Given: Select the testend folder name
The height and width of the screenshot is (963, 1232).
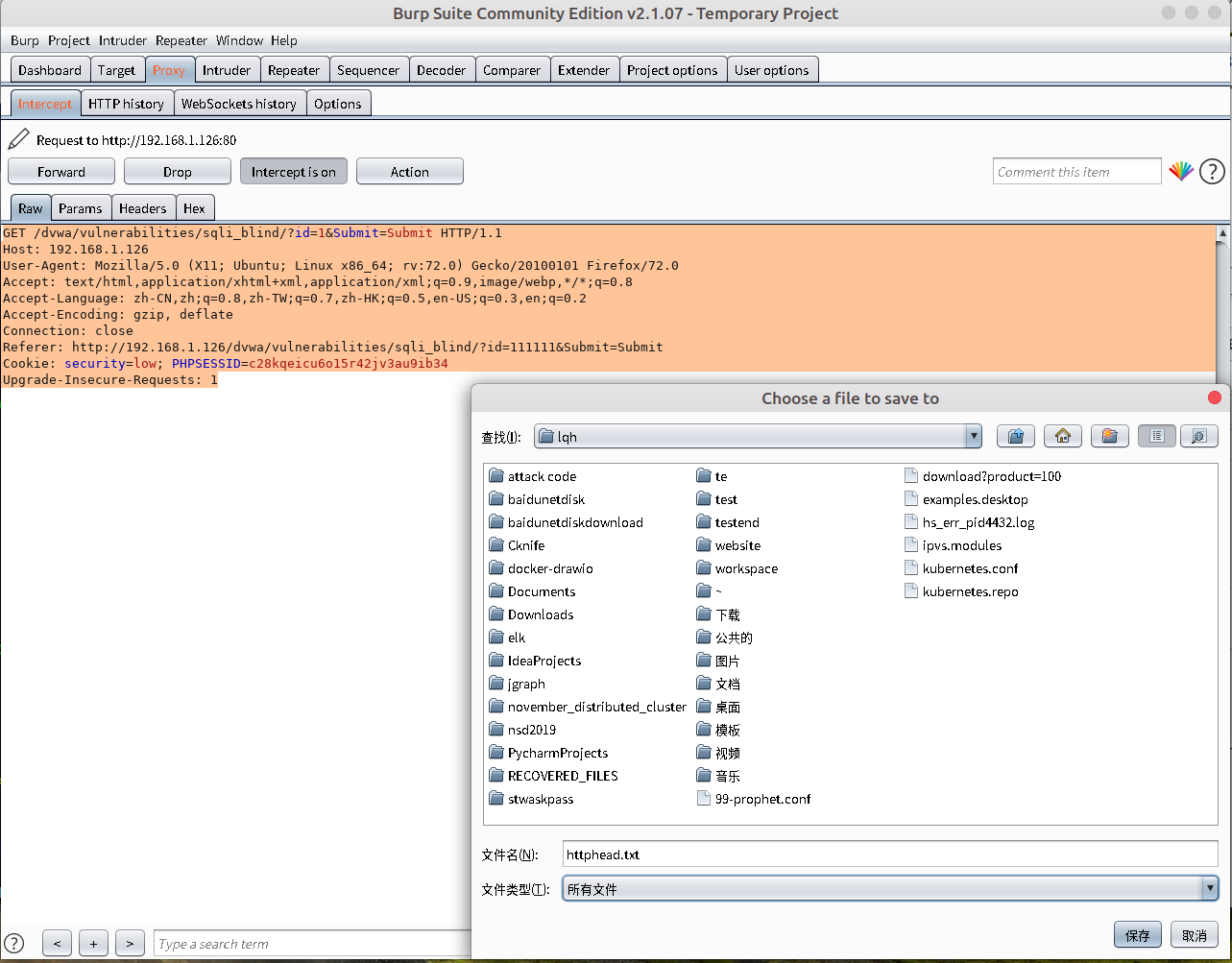Looking at the screenshot, I should pos(737,522).
